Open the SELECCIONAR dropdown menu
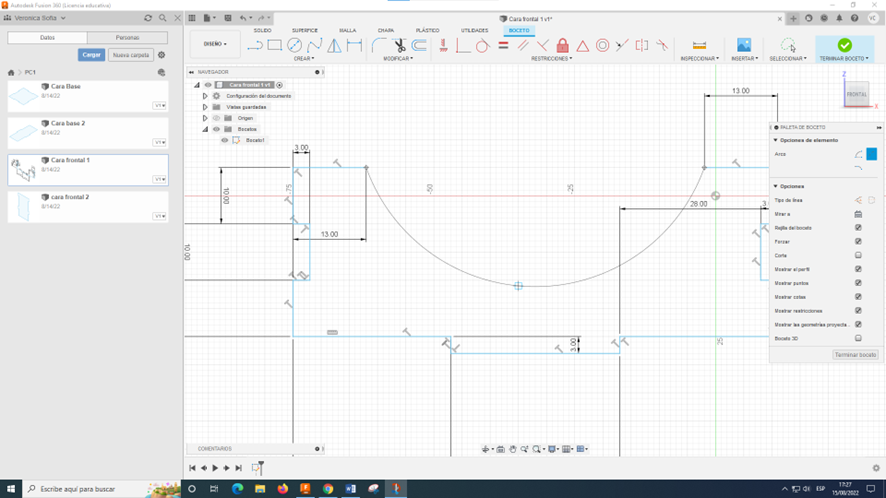This screenshot has height=498, width=886. (788, 59)
